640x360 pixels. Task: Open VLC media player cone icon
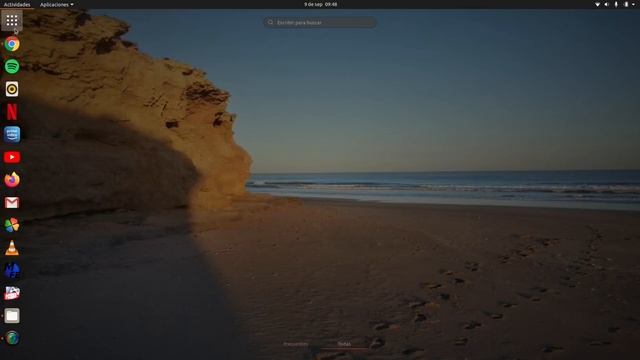(x=12, y=248)
